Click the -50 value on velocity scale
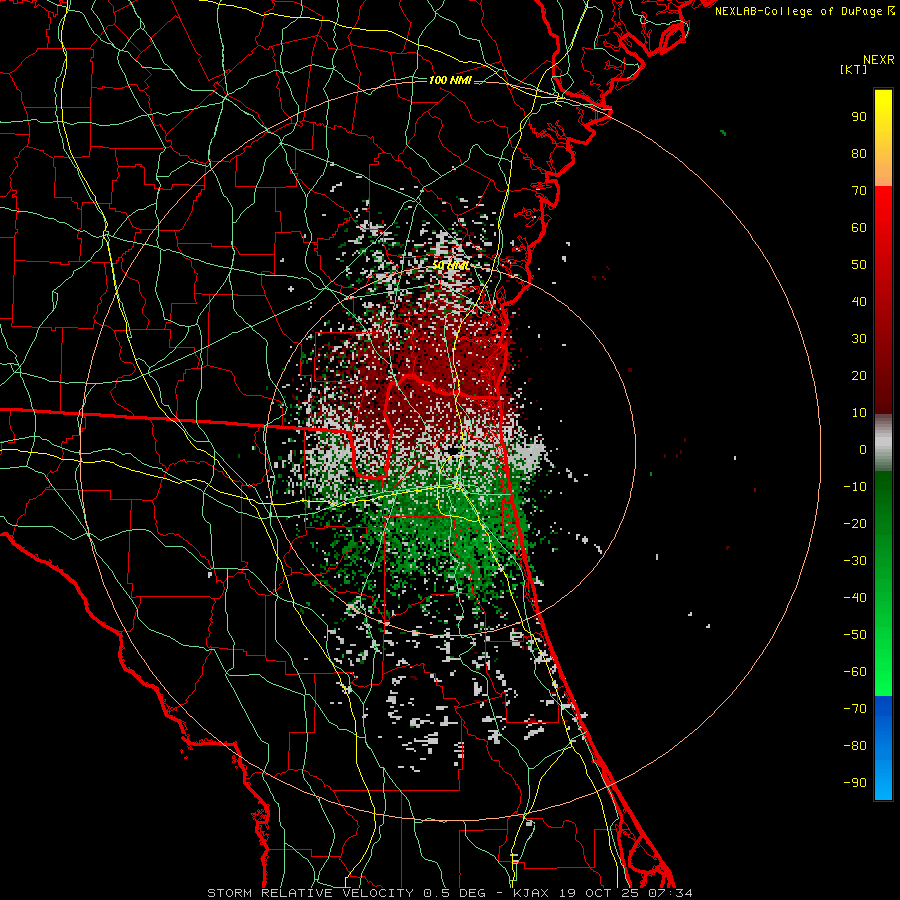 click(855, 635)
